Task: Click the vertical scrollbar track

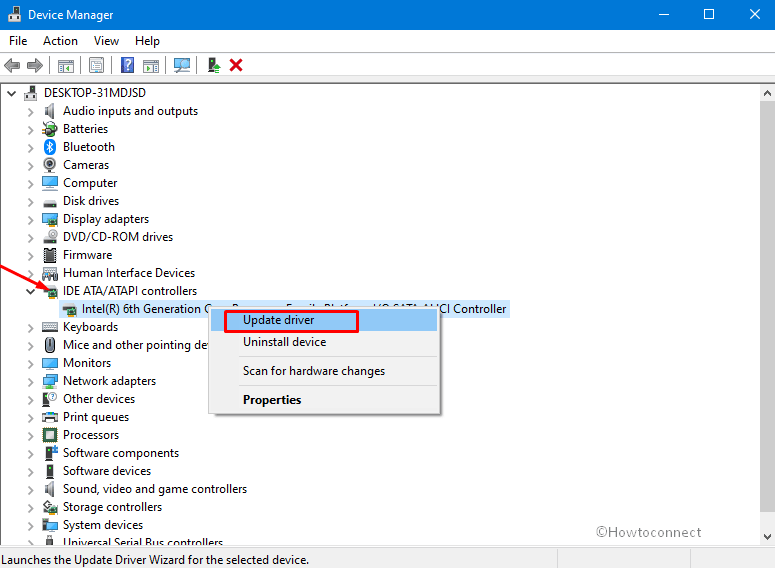Action: (767, 306)
